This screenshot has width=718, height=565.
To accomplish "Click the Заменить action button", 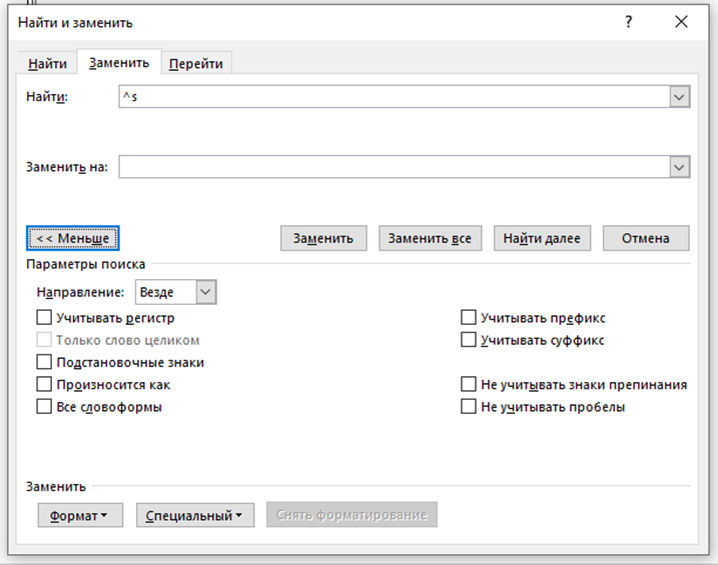I will (324, 238).
